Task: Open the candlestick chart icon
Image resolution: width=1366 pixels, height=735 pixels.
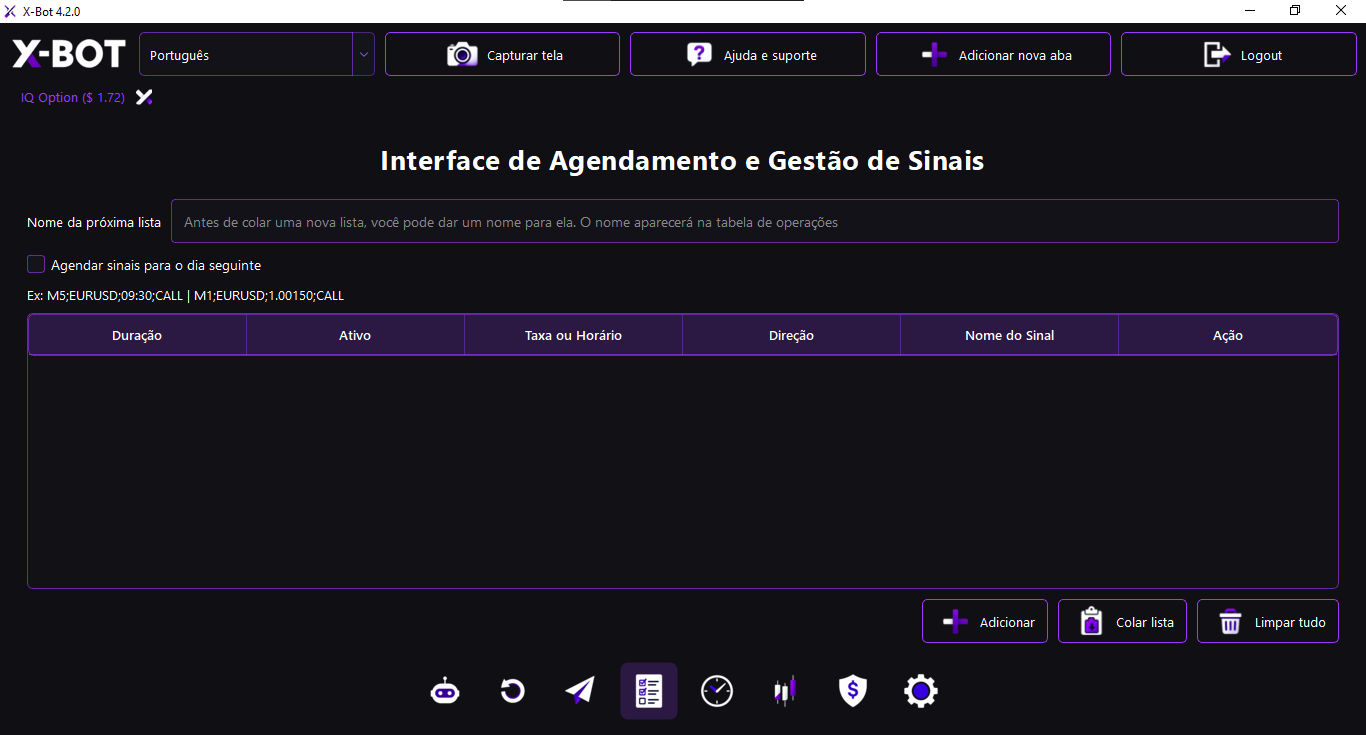Action: (785, 691)
